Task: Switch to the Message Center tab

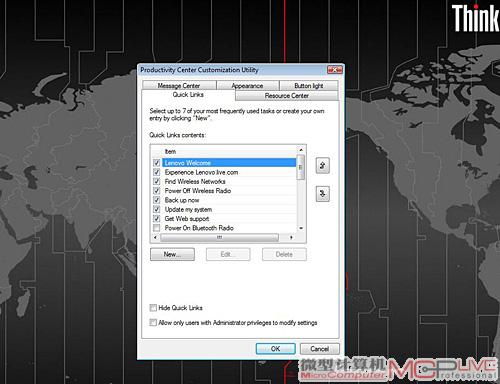Action: (x=179, y=86)
